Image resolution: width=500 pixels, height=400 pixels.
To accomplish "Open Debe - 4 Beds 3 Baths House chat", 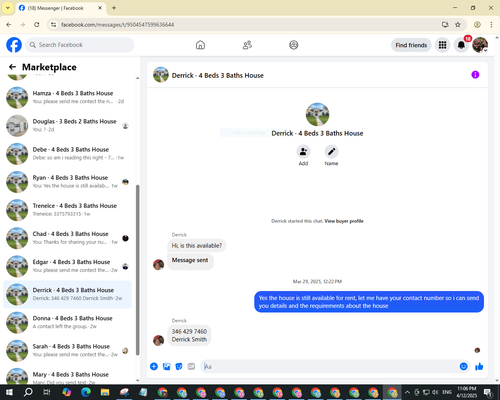I will [x=67, y=154].
